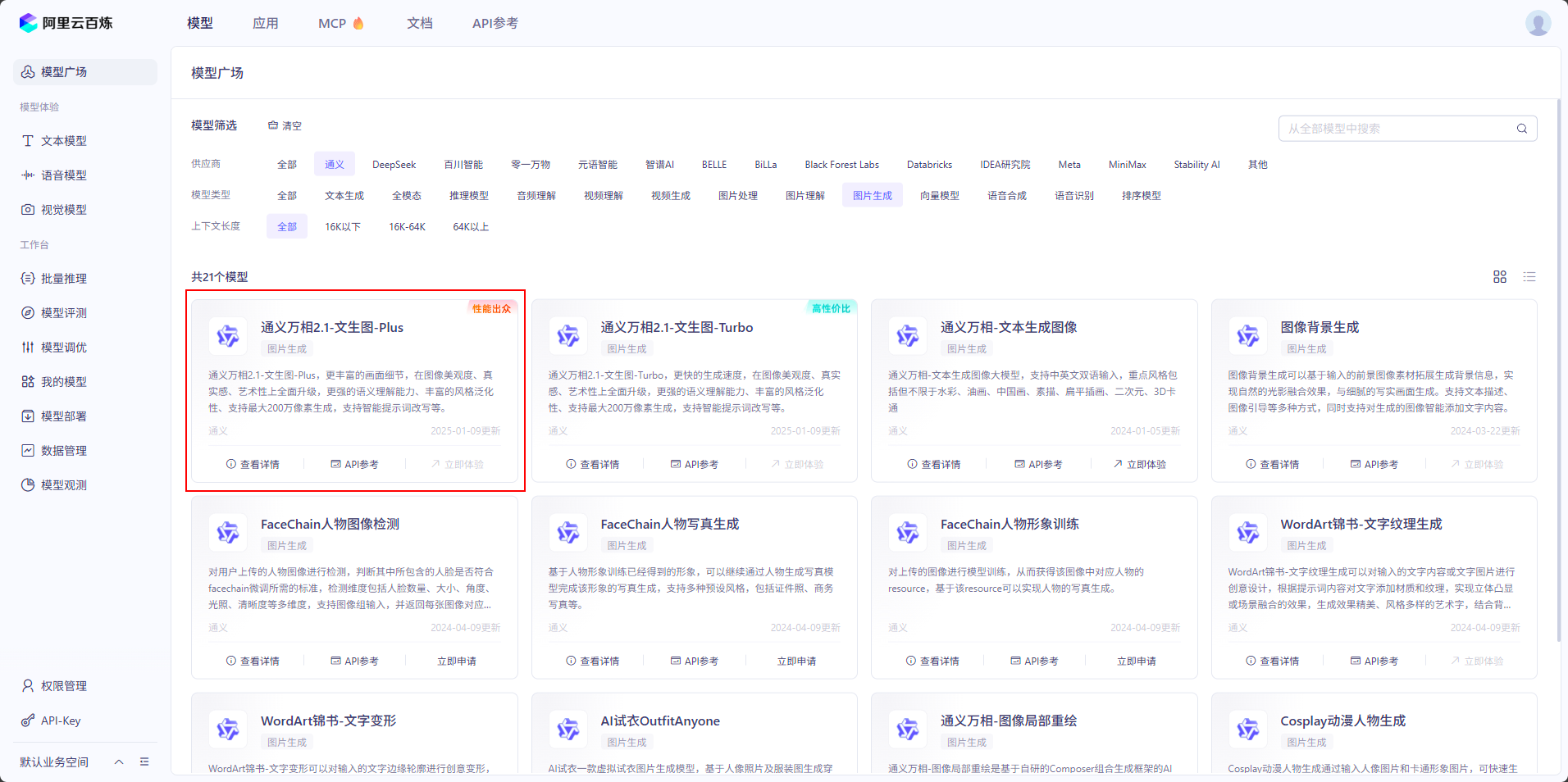Open API参考 for 图像背景生成
This screenshot has width=1568, height=782.
tap(1374, 465)
